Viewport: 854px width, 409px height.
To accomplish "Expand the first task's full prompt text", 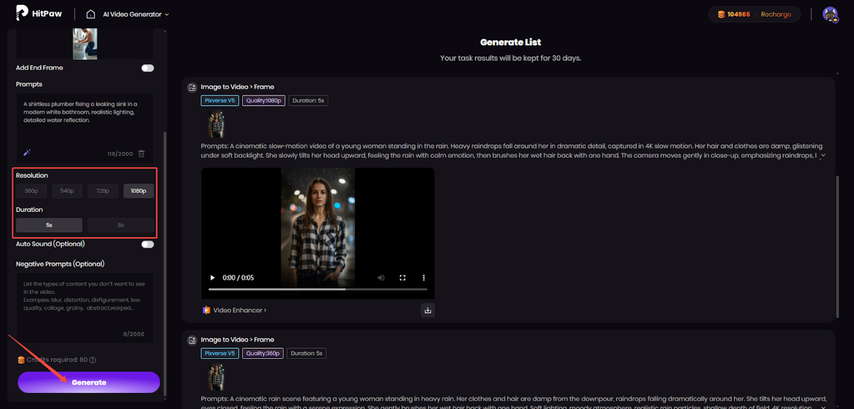I will coord(818,156).
